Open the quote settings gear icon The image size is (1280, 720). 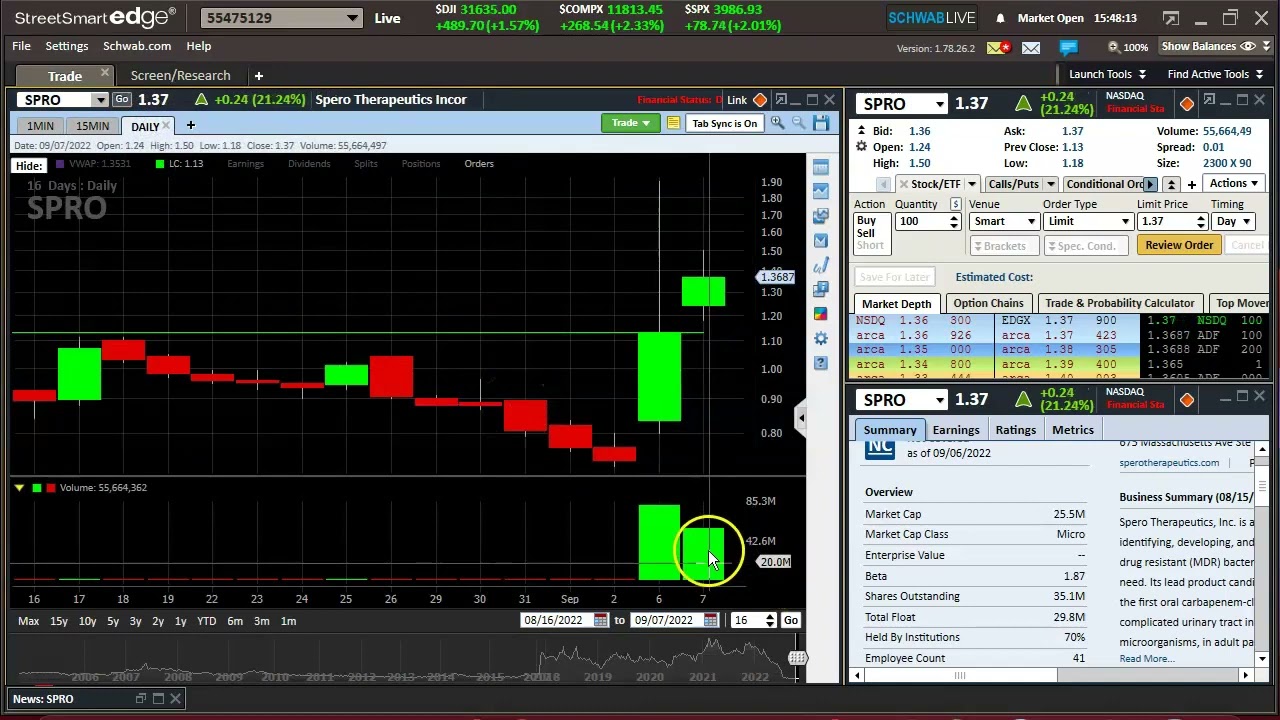coord(861,147)
